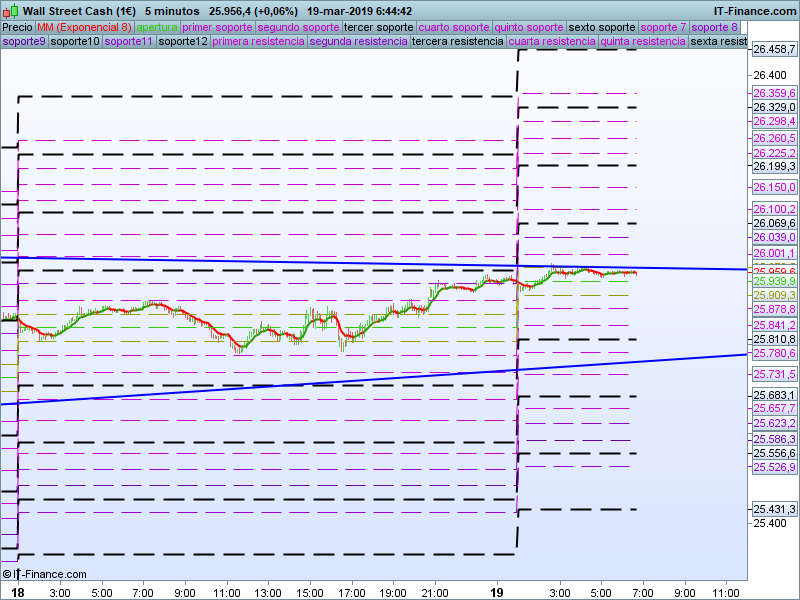Click the © IT-Finance.com link at bottom left
Screen dimensions: 800x600
(44, 574)
